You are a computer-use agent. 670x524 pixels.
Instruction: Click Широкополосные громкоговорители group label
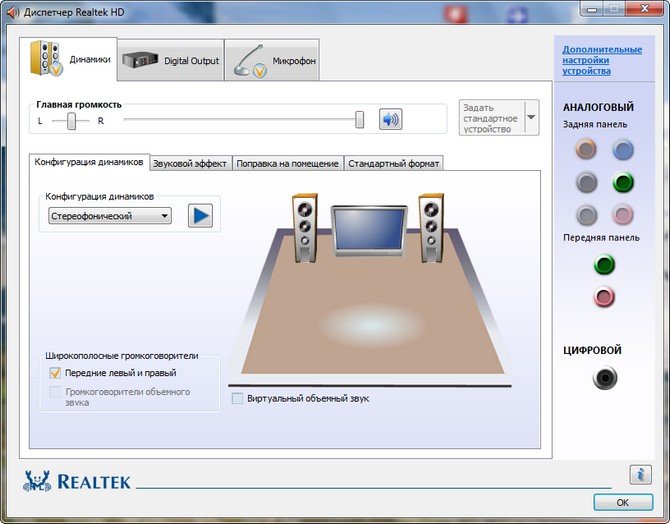[122, 356]
